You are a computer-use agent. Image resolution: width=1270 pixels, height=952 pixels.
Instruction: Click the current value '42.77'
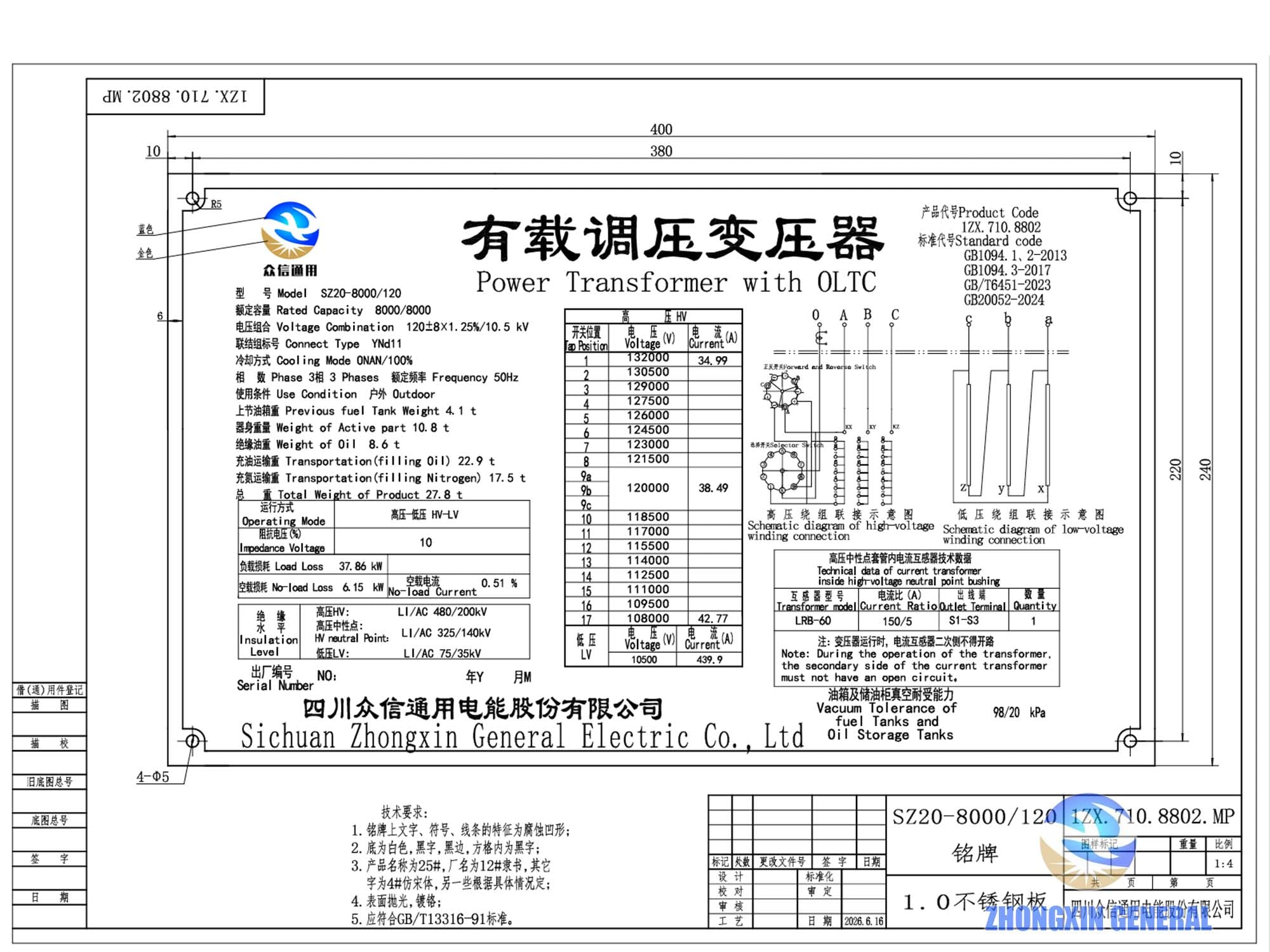713,618
